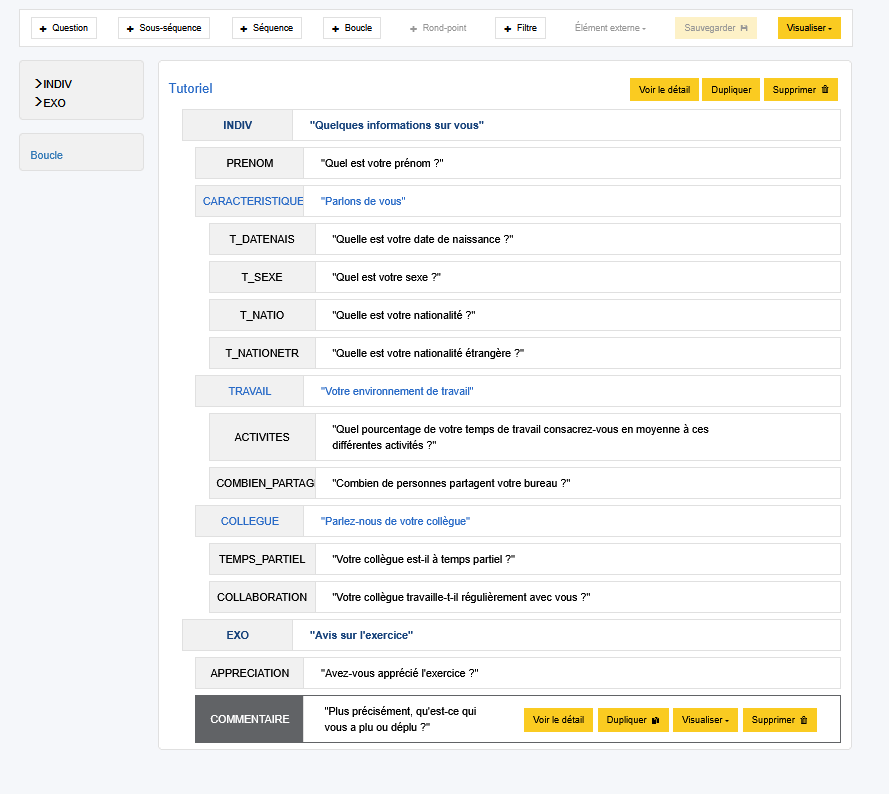This screenshot has width=889, height=794.
Task: Open the Élément externe dropdown
Action: pyautogui.click(x=610, y=28)
